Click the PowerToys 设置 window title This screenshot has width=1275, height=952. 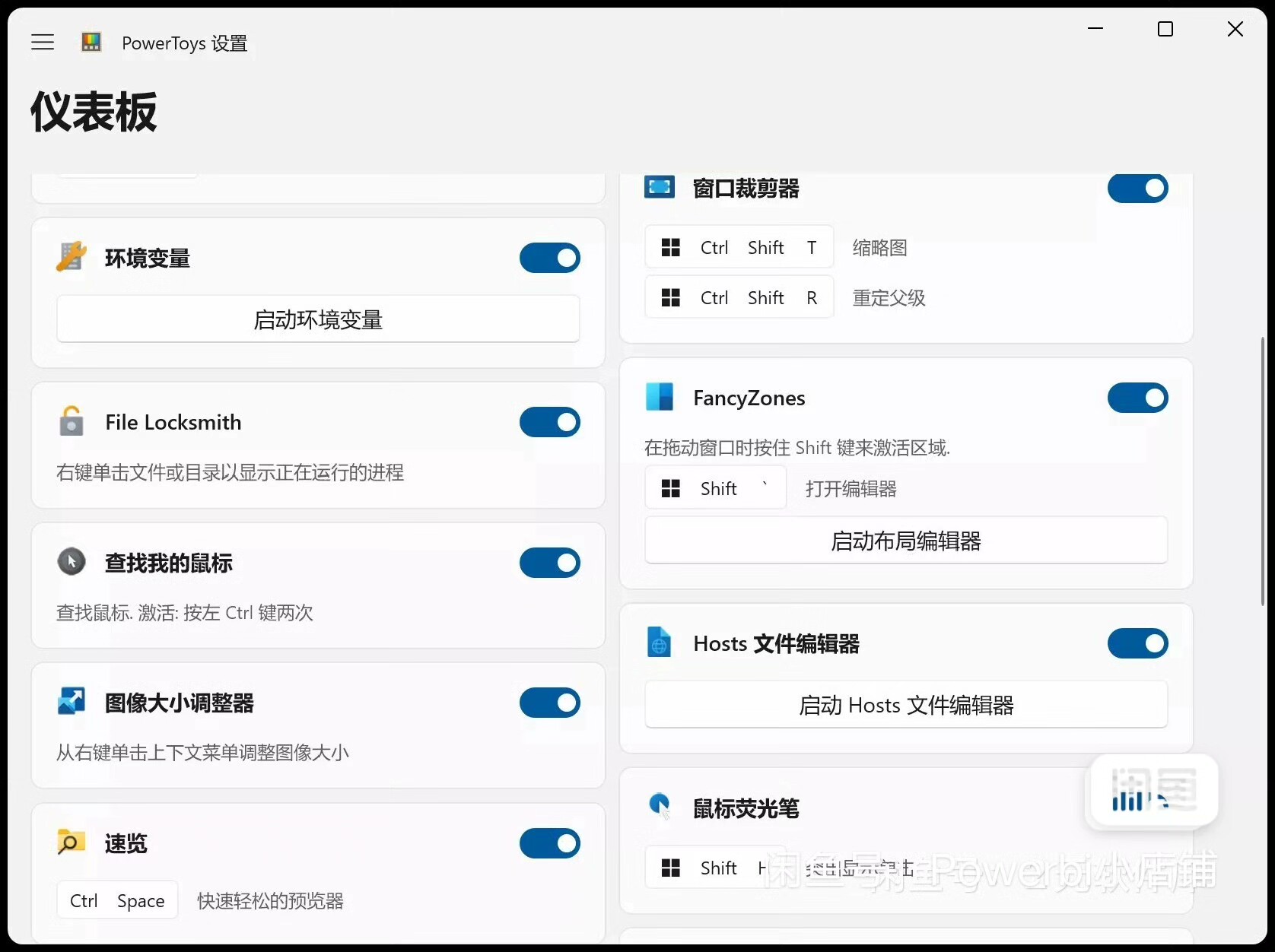[x=185, y=43]
